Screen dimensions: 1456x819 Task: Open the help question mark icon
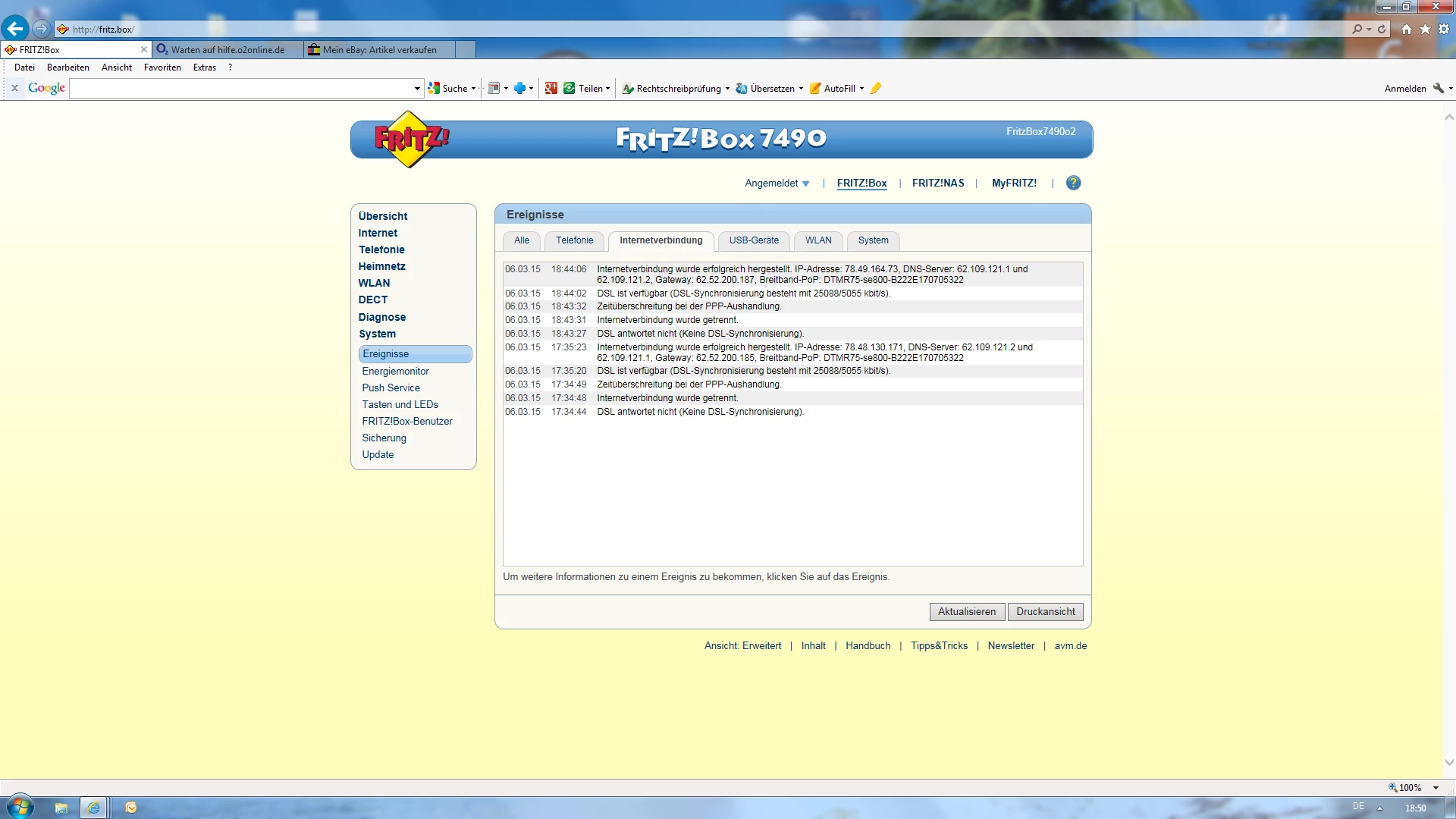click(1073, 183)
